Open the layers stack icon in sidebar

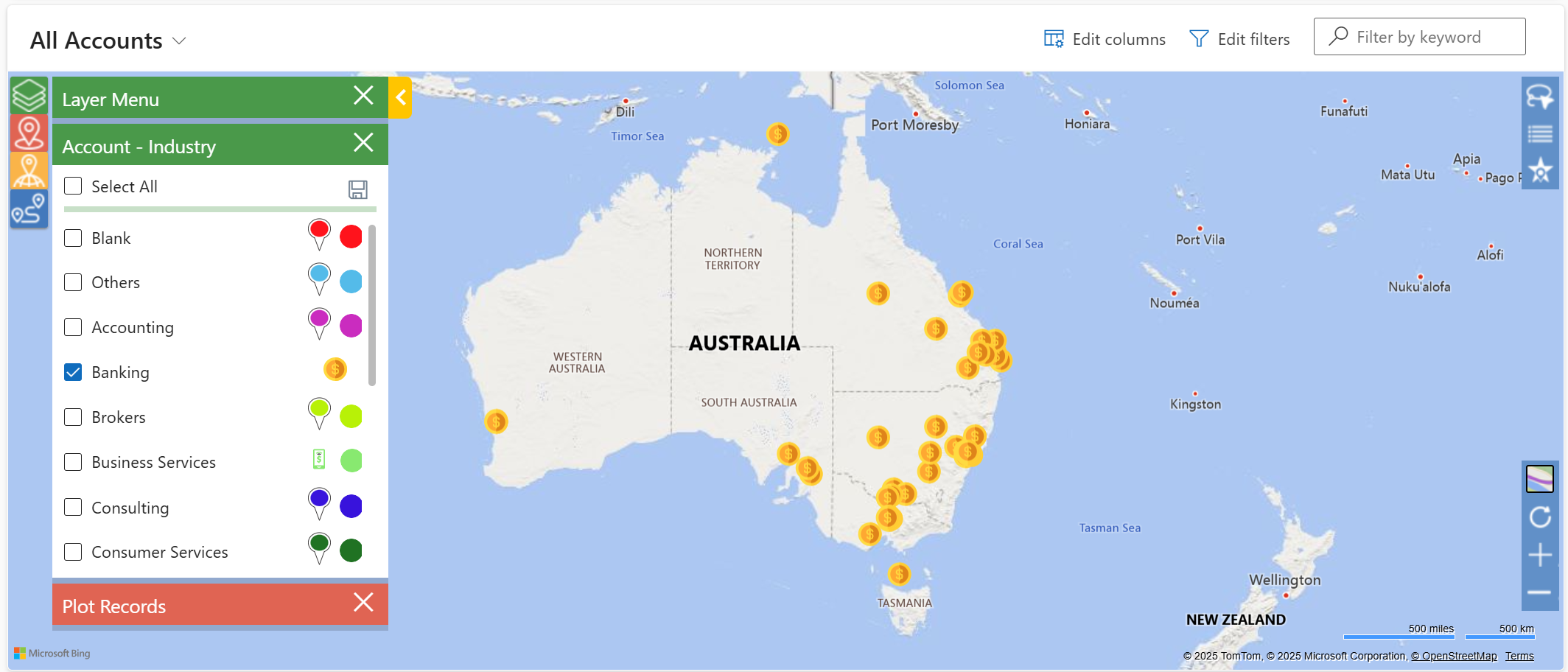pos(29,96)
